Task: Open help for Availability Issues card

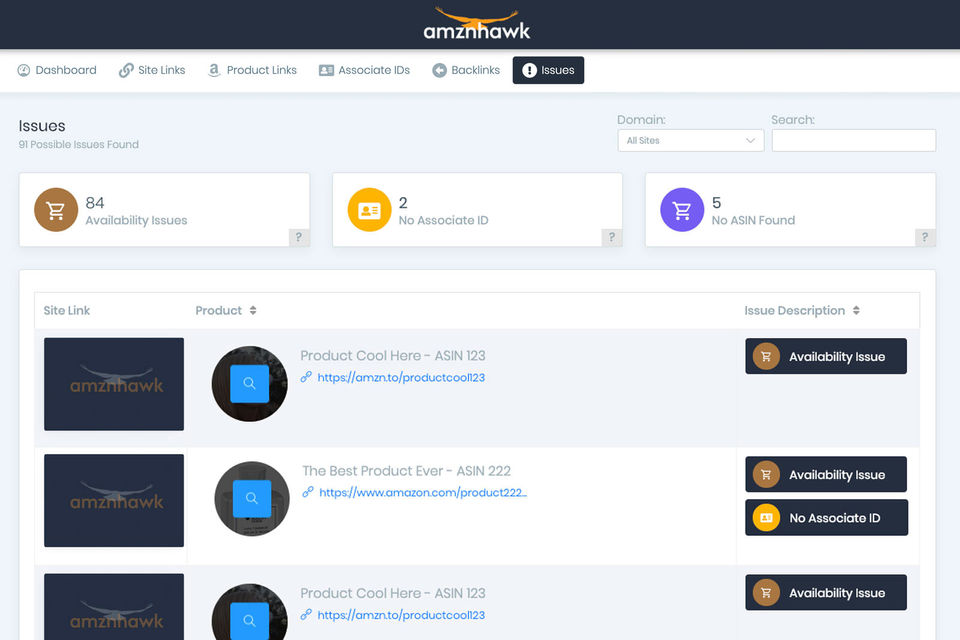Action: point(299,237)
